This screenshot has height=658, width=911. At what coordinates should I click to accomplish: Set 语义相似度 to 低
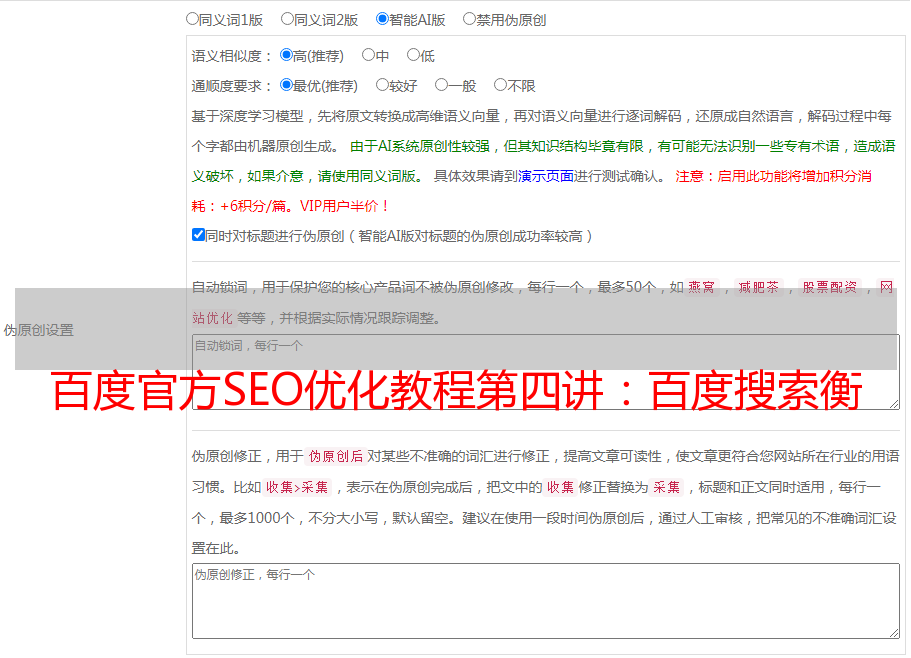pyautogui.click(x=414, y=56)
